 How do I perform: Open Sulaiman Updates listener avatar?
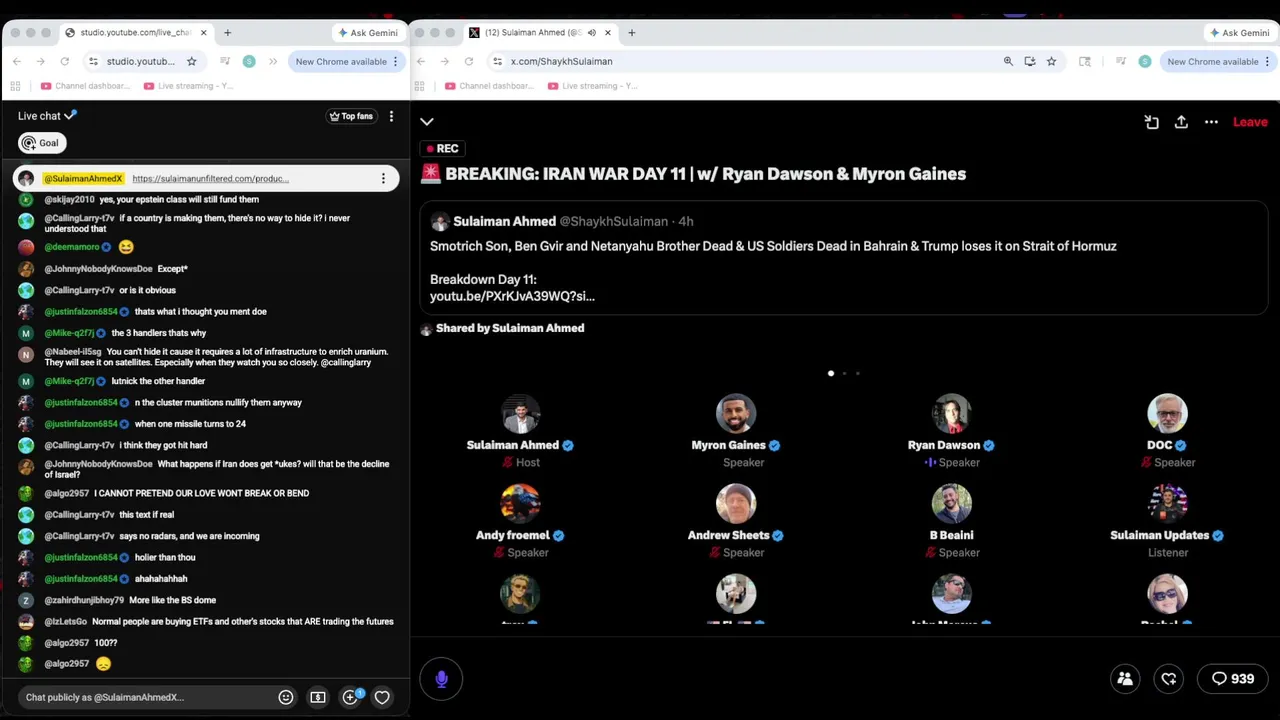pos(1167,504)
